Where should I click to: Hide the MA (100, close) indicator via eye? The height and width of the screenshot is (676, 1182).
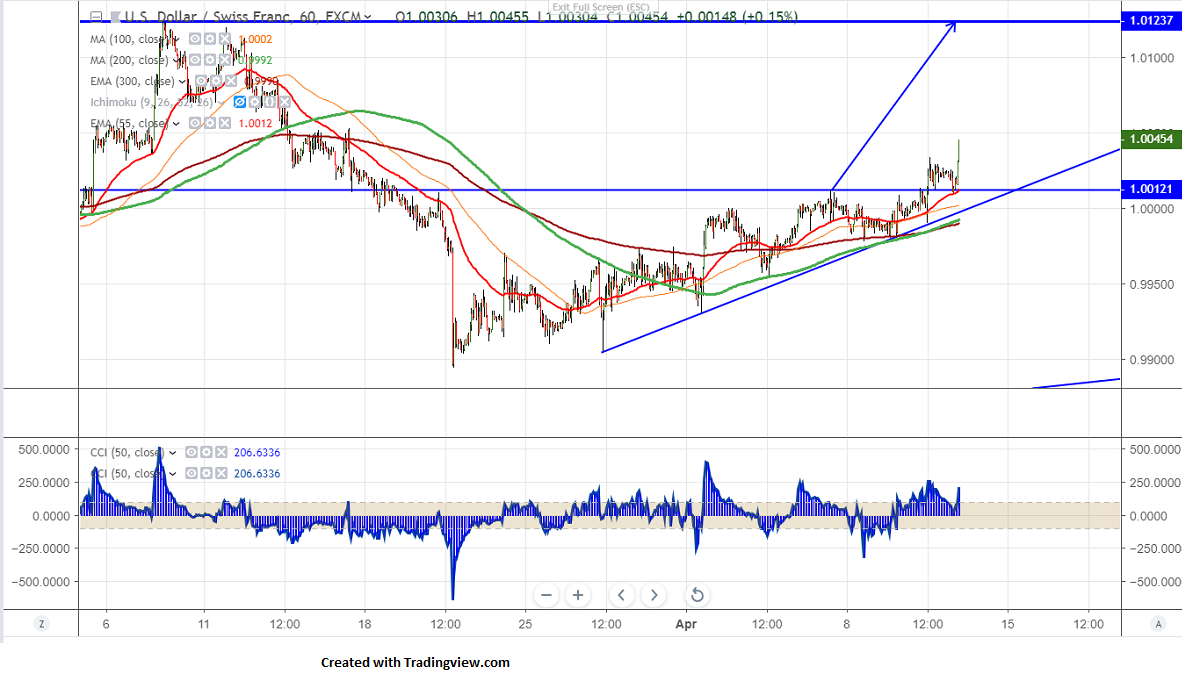(x=194, y=39)
